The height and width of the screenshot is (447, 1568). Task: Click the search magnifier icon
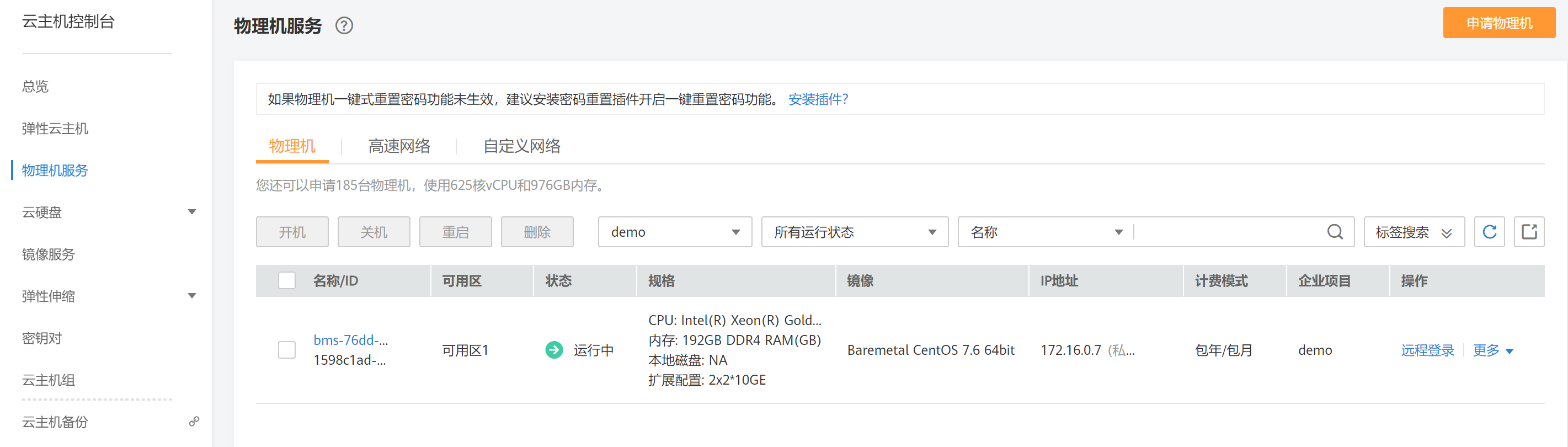pyautogui.click(x=1334, y=232)
